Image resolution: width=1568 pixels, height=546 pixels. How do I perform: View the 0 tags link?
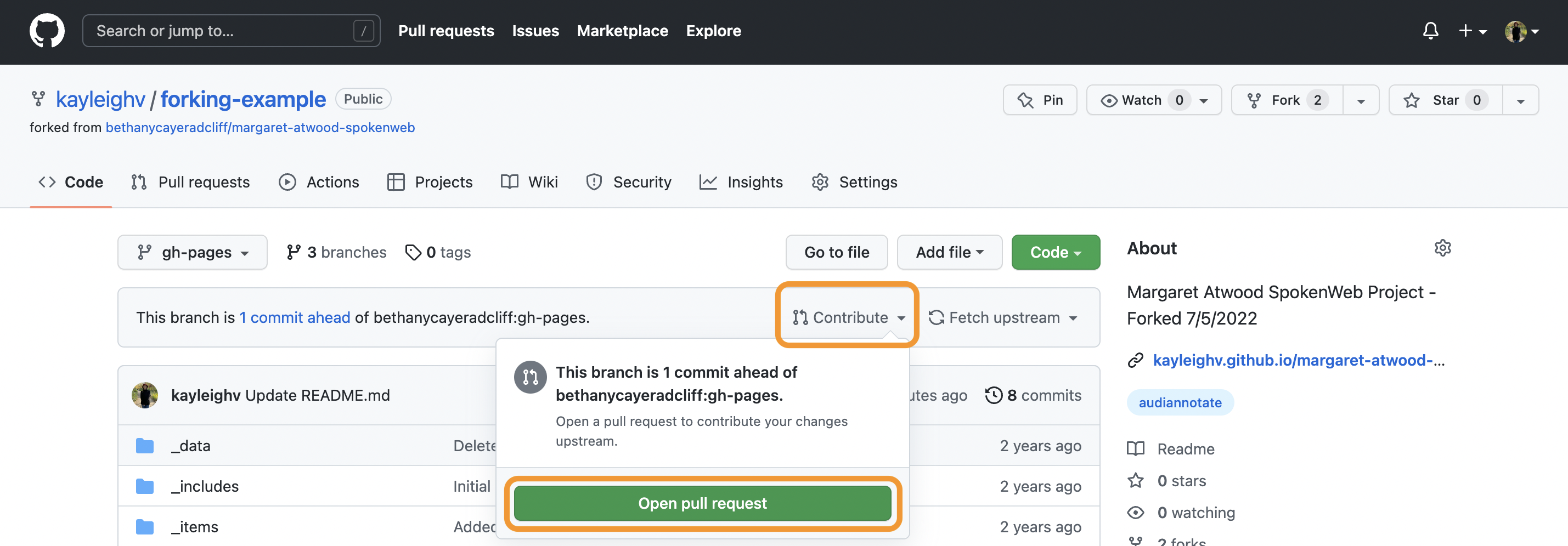tap(438, 252)
